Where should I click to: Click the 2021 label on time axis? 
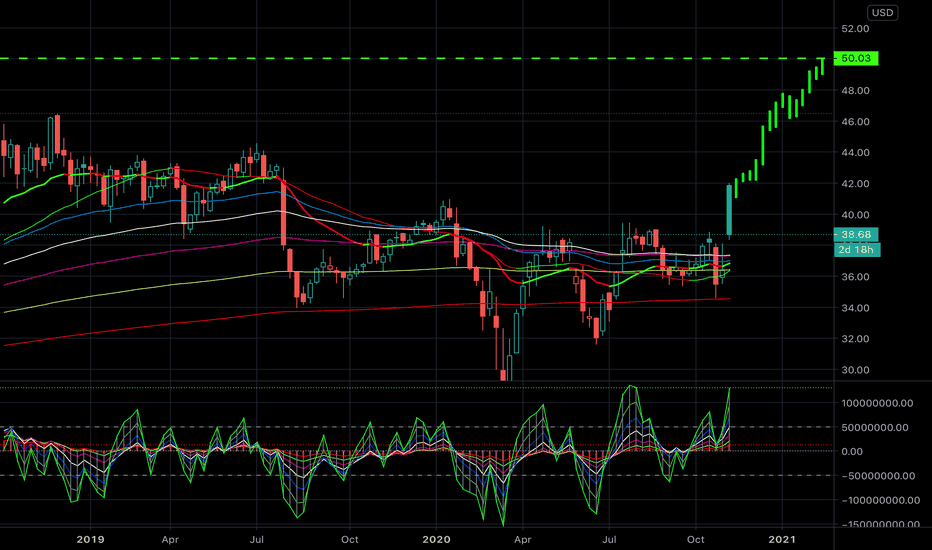(x=782, y=539)
